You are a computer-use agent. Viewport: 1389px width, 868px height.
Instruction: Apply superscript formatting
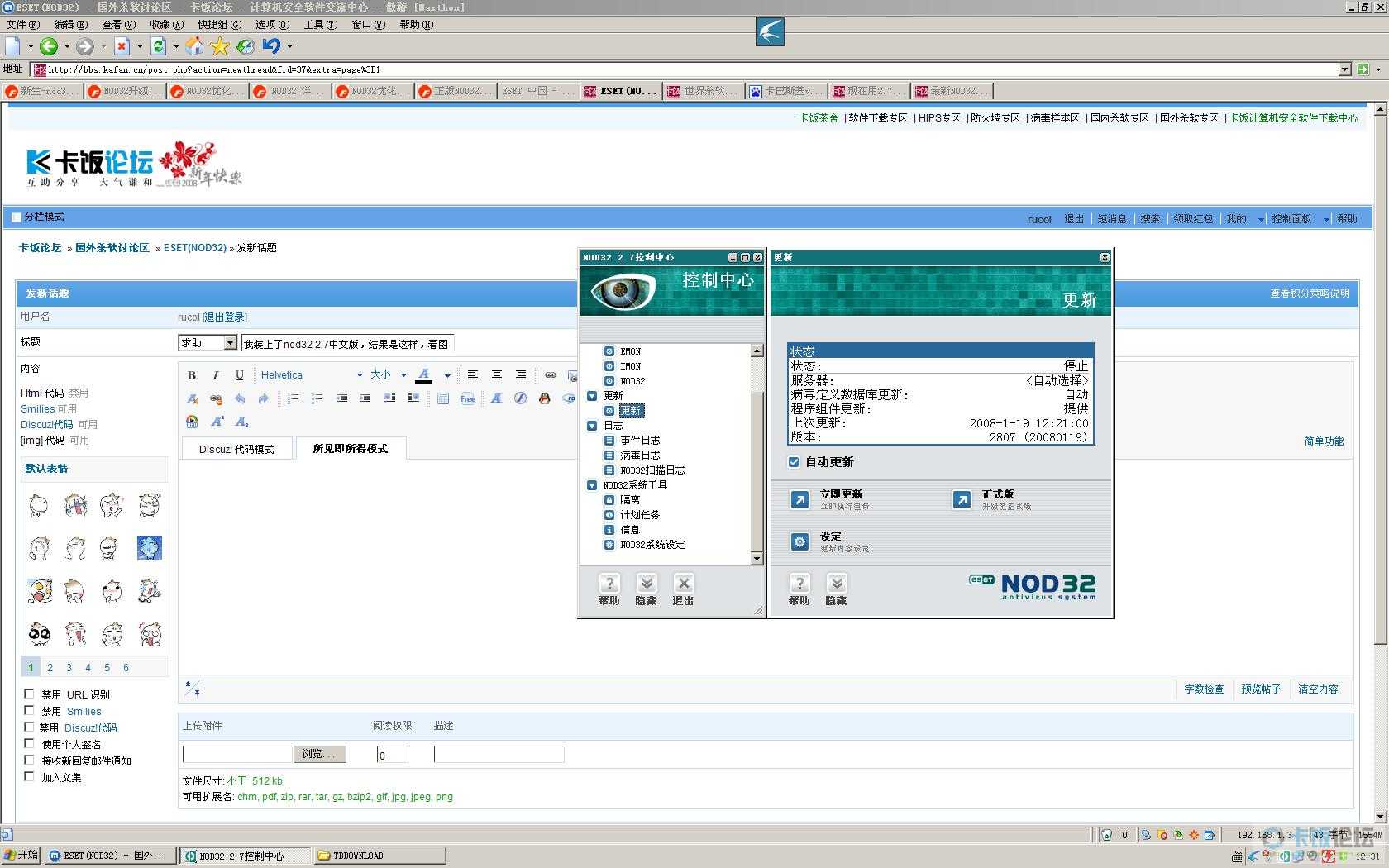(x=217, y=422)
